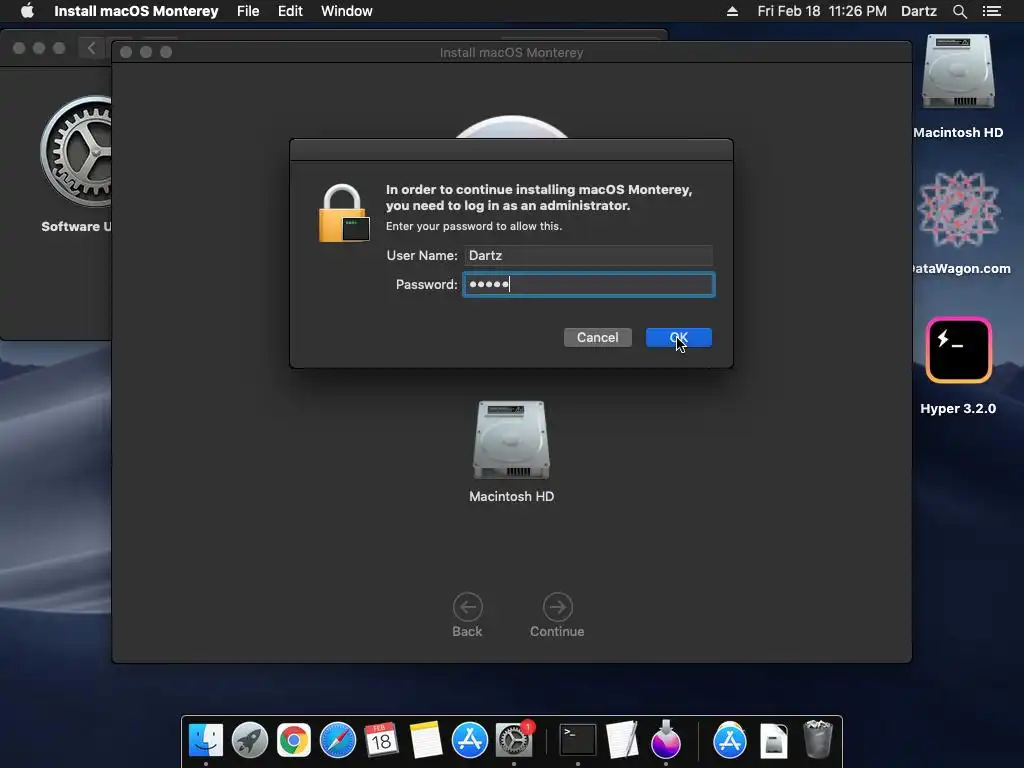Click the Dartz user name in the menu bar
This screenshot has height=768, width=1024.
[x=919, y=11]
